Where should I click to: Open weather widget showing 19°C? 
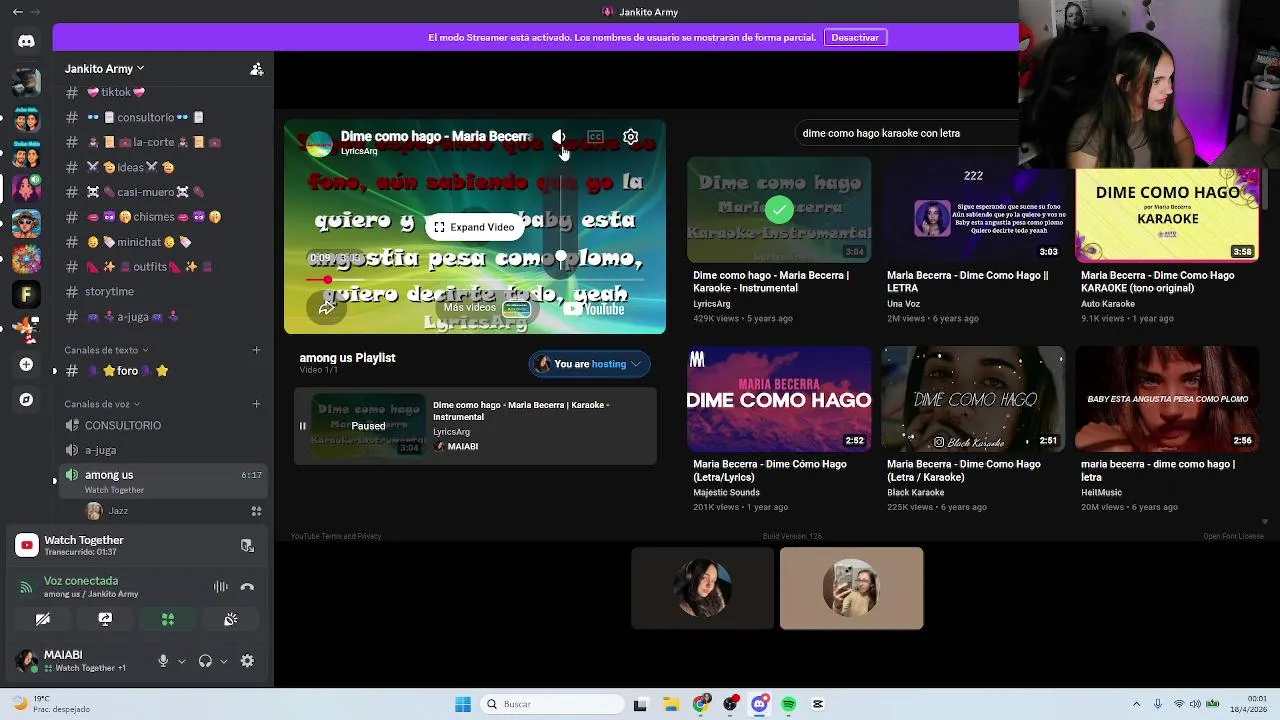pos(50,704)
